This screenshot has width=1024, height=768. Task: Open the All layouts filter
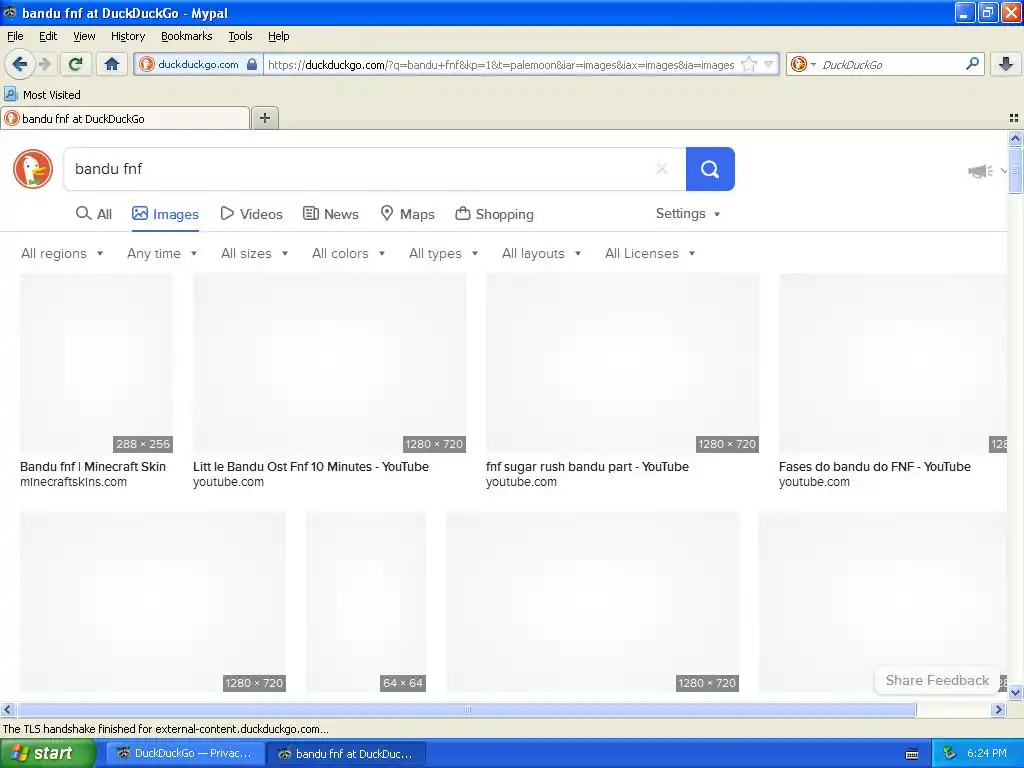click(541, 253)
